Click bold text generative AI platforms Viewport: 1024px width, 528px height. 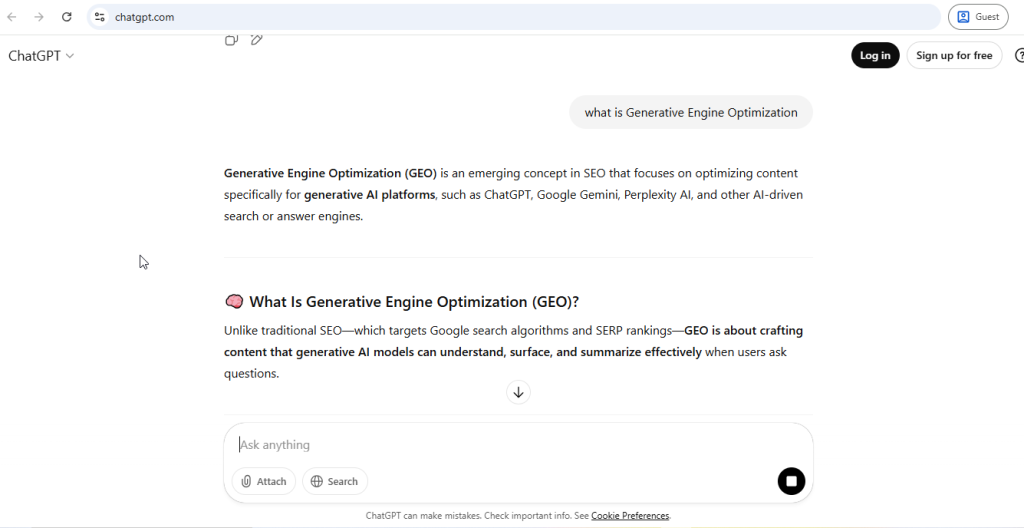370,195
